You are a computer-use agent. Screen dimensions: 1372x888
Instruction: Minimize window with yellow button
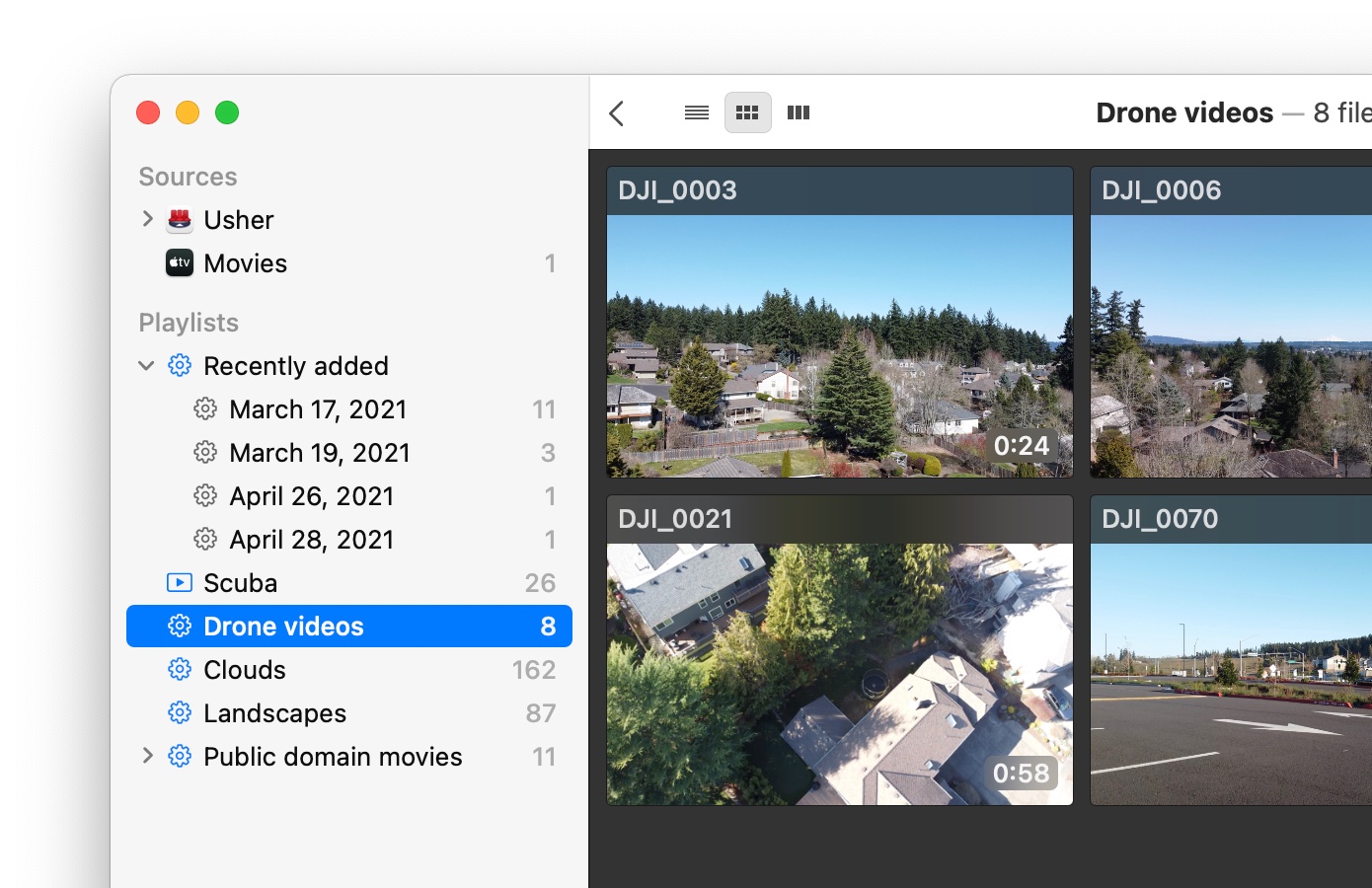pos(188,112)
